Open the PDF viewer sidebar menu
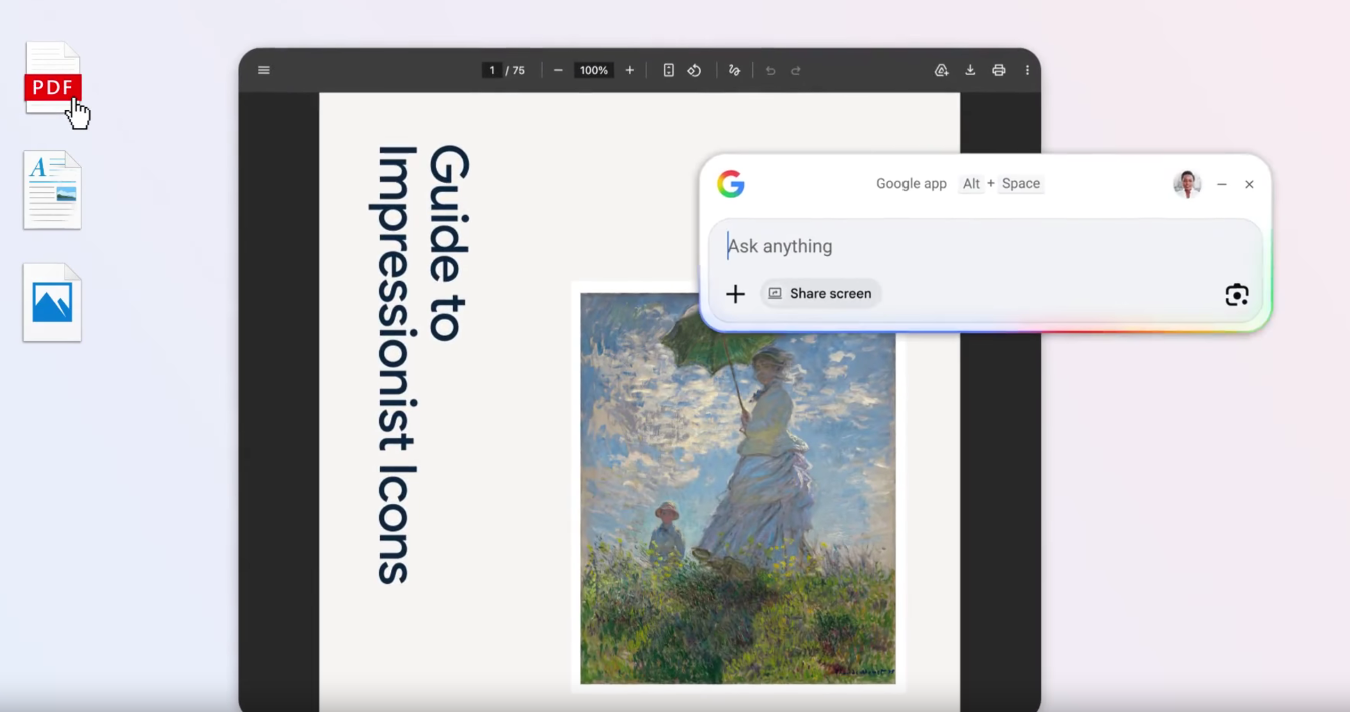This screenshot has width=1350, height=712. pyautogui.click(x=264, y=70)
